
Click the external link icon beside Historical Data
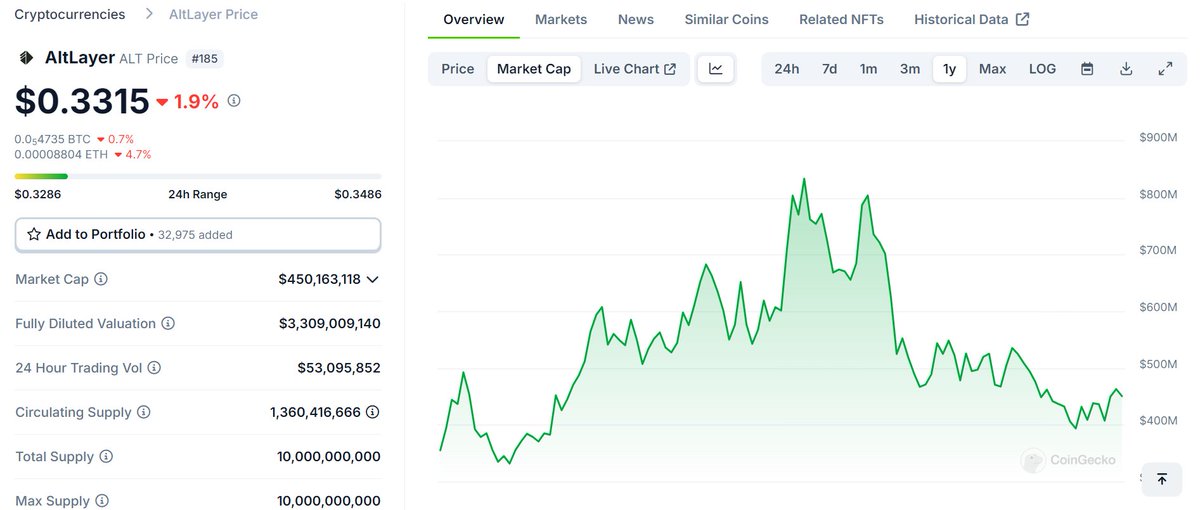pos(1022,19)
